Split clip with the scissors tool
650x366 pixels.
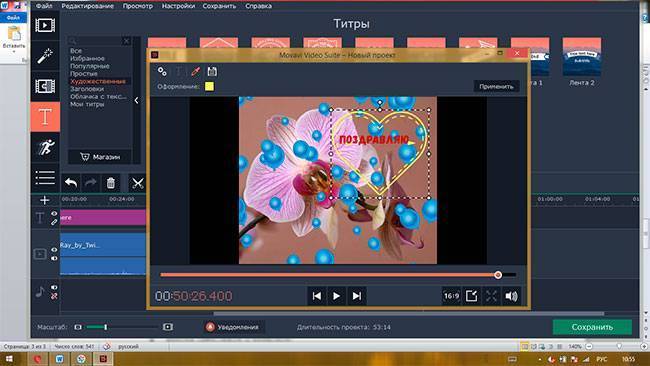pos(137,183)
